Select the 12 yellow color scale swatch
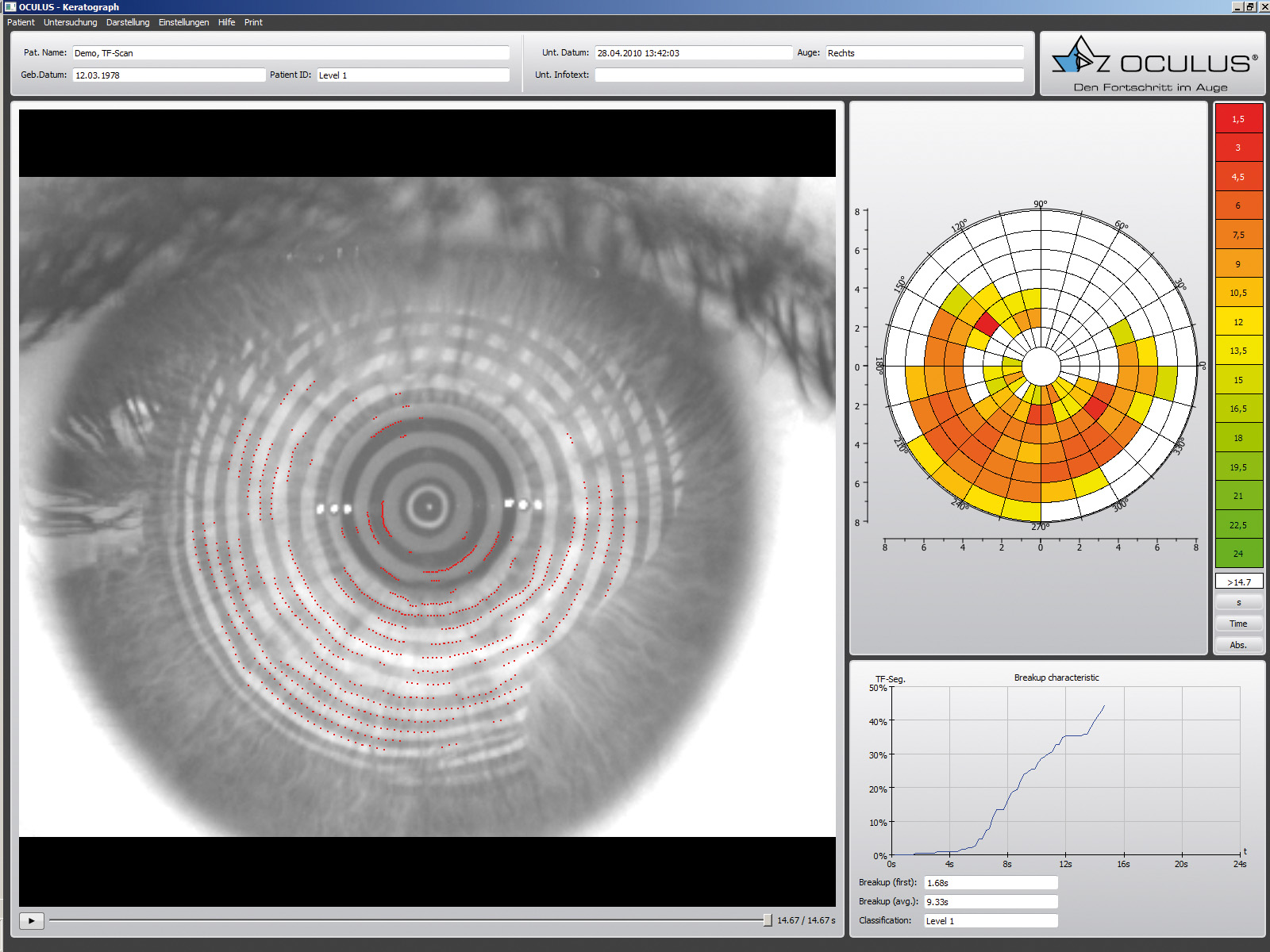 click(x=1239, y=322)
